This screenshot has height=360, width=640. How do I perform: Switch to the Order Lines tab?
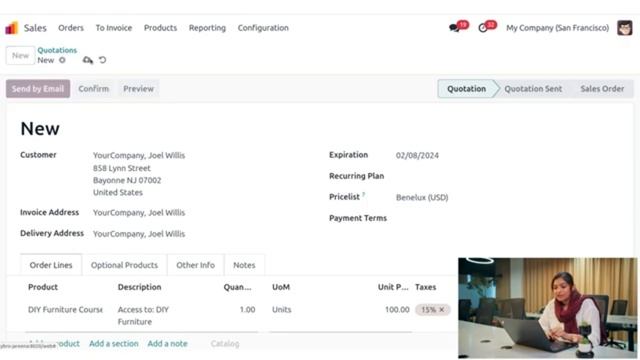51,265
